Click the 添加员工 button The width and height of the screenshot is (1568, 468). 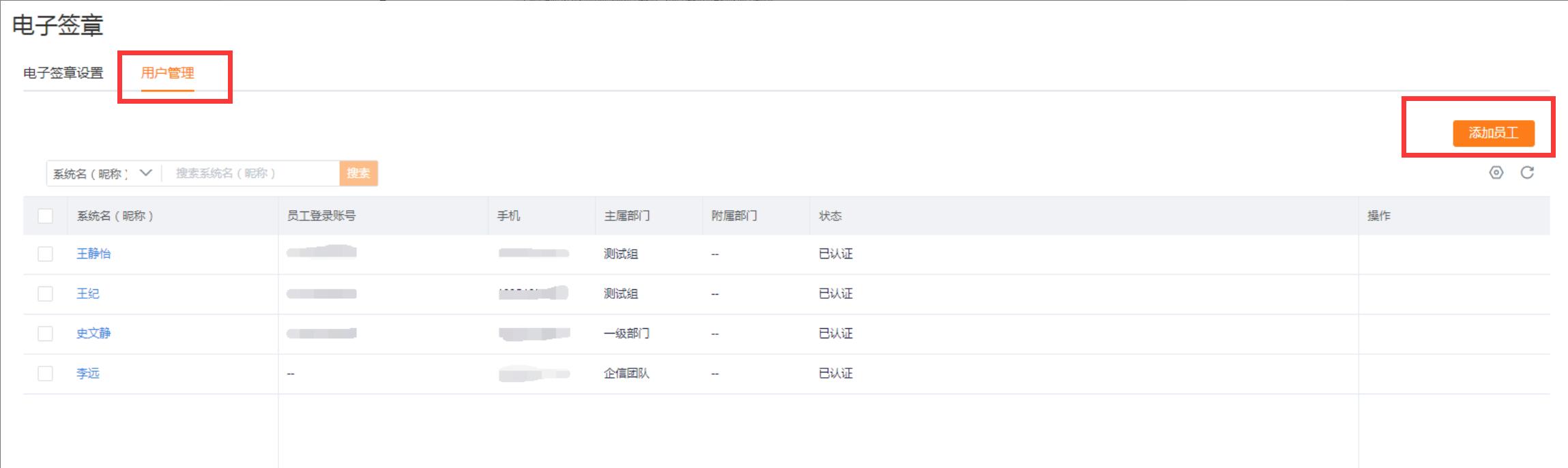click(1493, 133)
